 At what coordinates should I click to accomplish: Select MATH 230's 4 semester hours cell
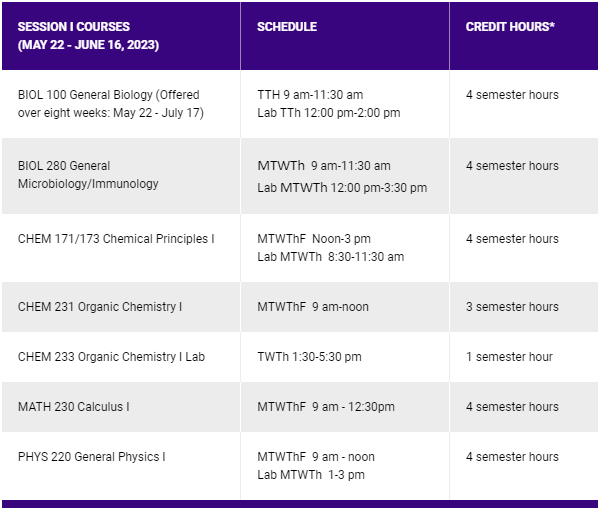[512, 406]
